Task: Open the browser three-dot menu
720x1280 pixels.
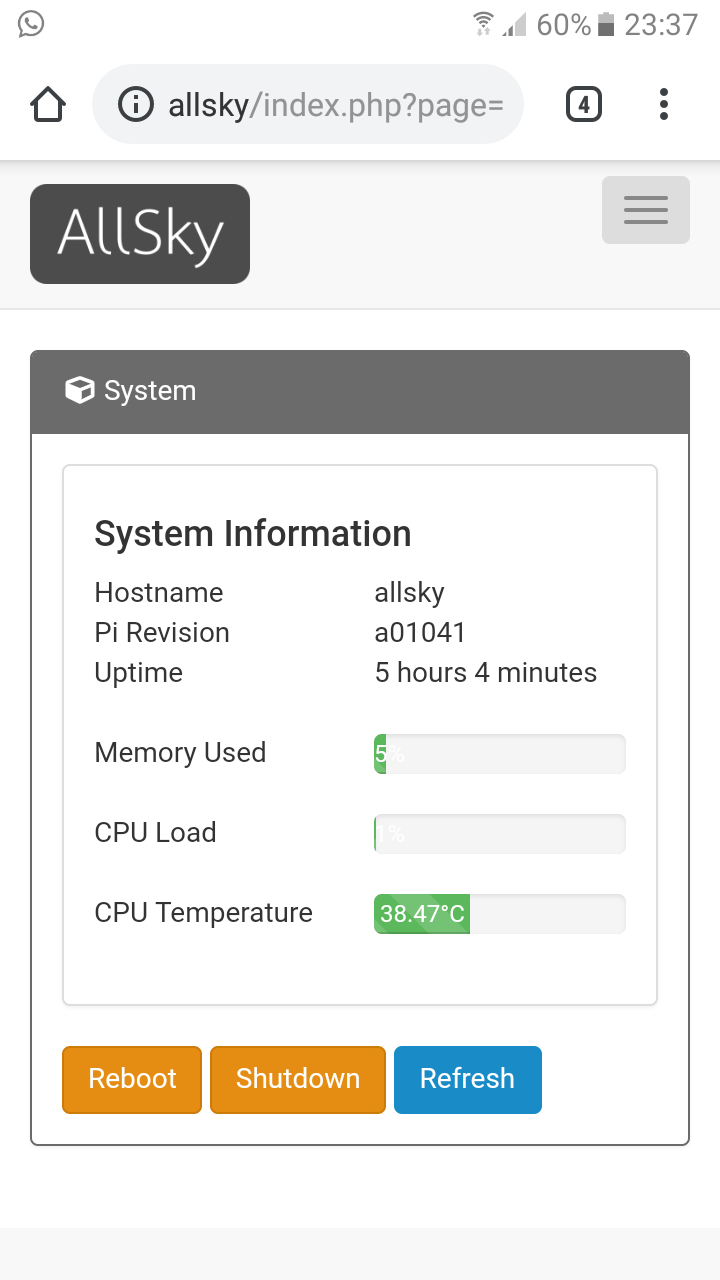Action: pyautogui.click(x=664, y=104)
